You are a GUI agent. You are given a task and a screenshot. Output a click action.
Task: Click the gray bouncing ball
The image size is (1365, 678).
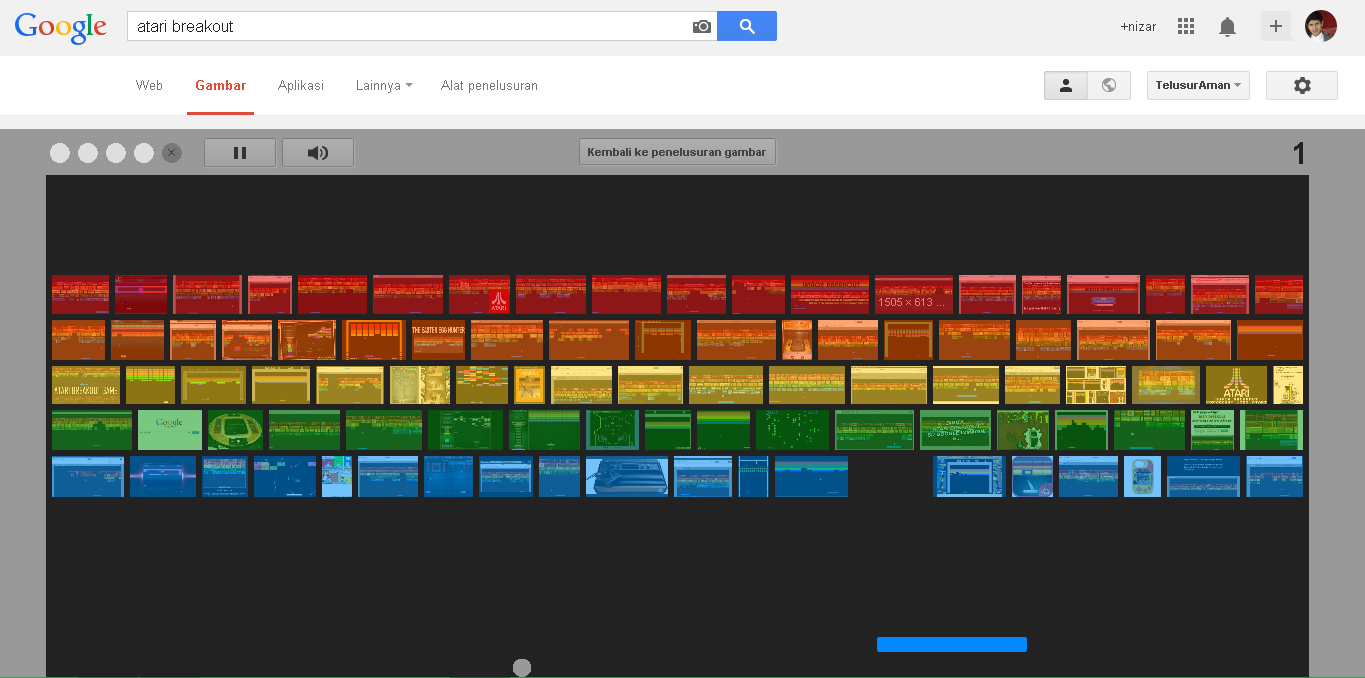[x=522, y=668]
